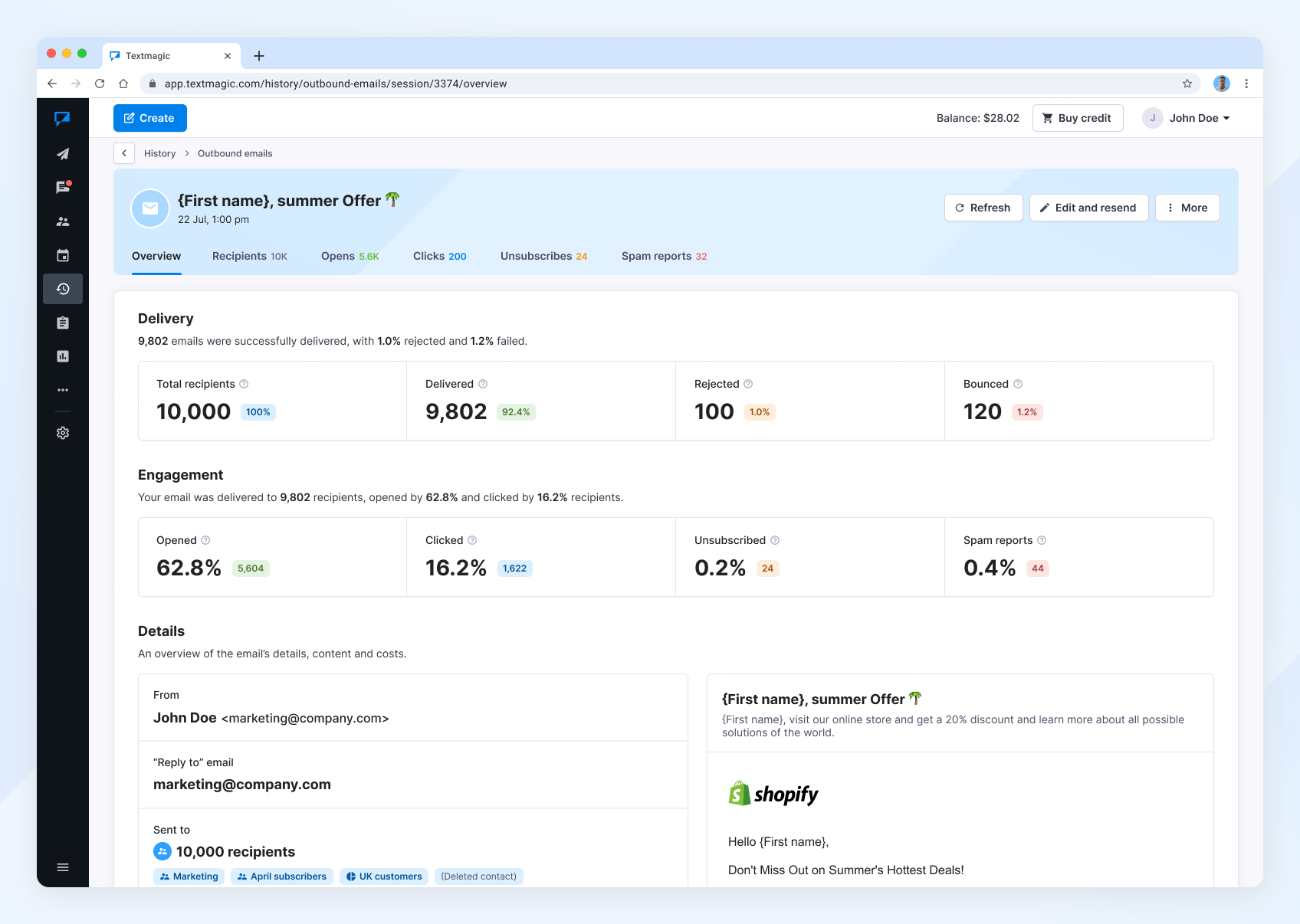
Task: Open the John Doe account dropdown
Action: click(x=1187, y=118)
